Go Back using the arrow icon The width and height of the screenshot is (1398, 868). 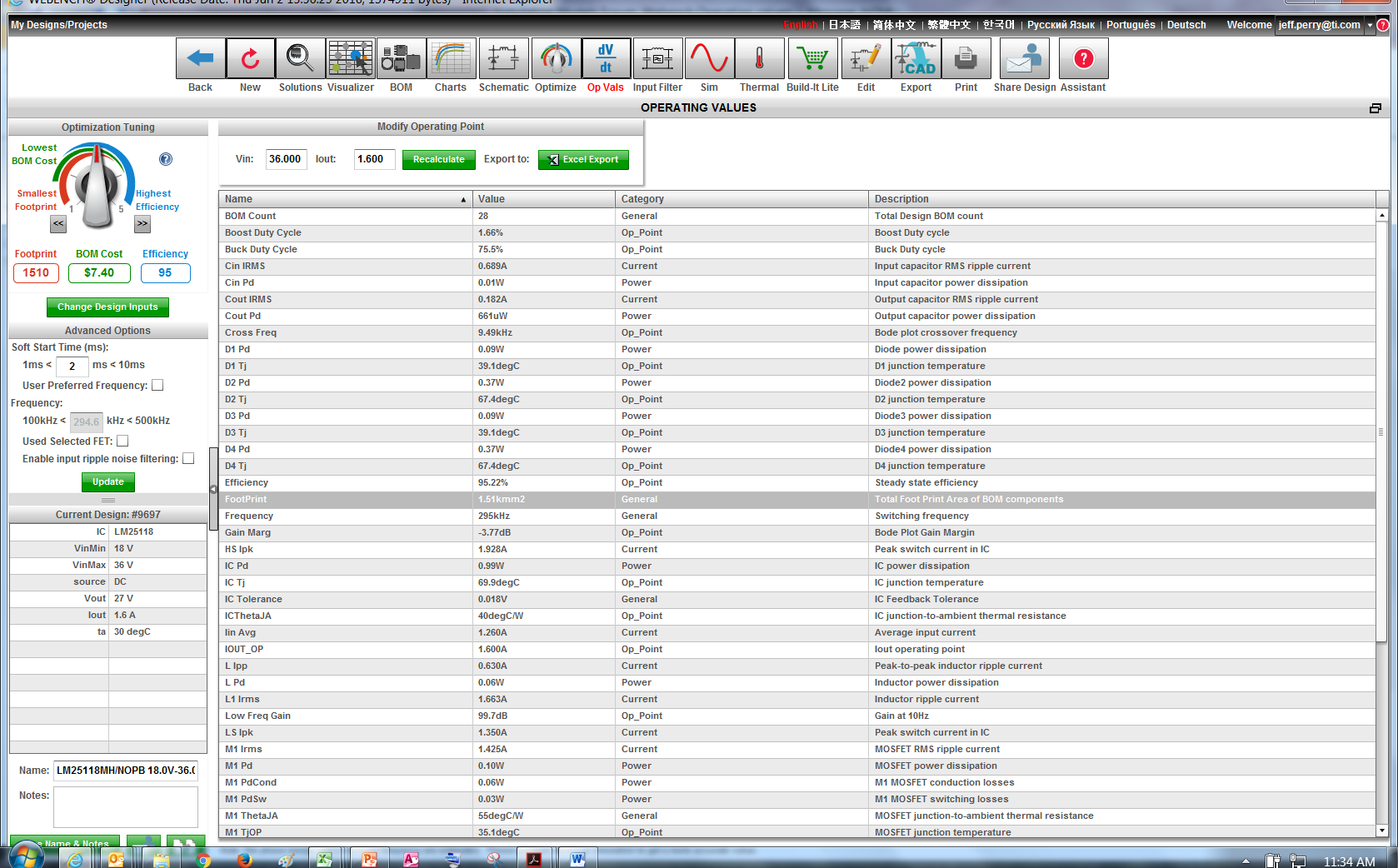(200, 58)
